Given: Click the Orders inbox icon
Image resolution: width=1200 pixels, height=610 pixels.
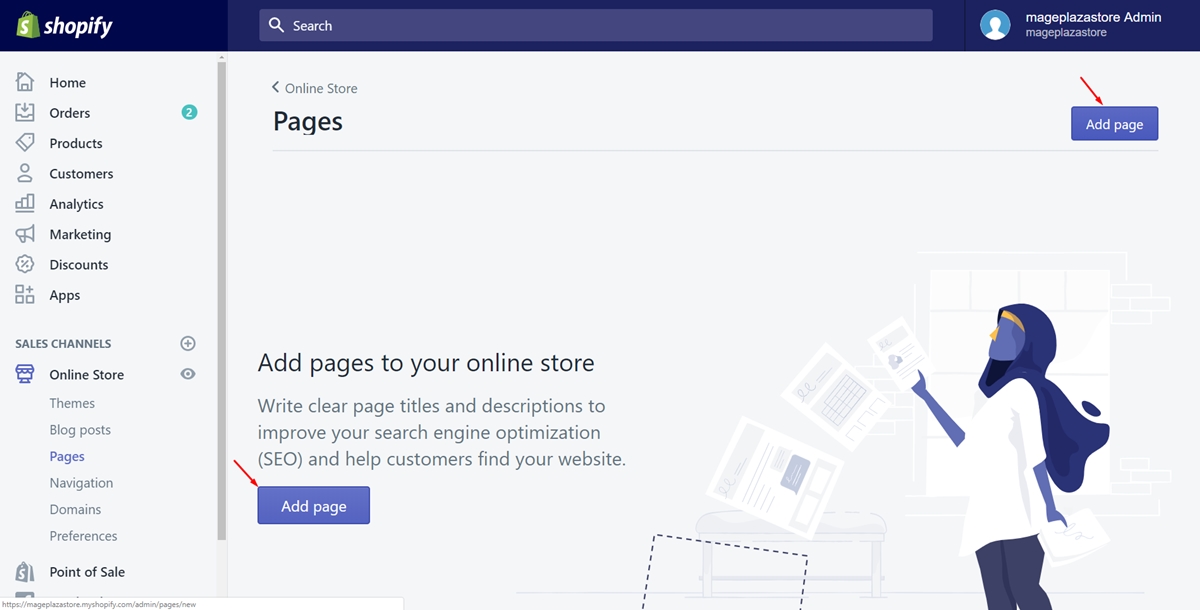Looking at the screenshot, I should point(25,112).
